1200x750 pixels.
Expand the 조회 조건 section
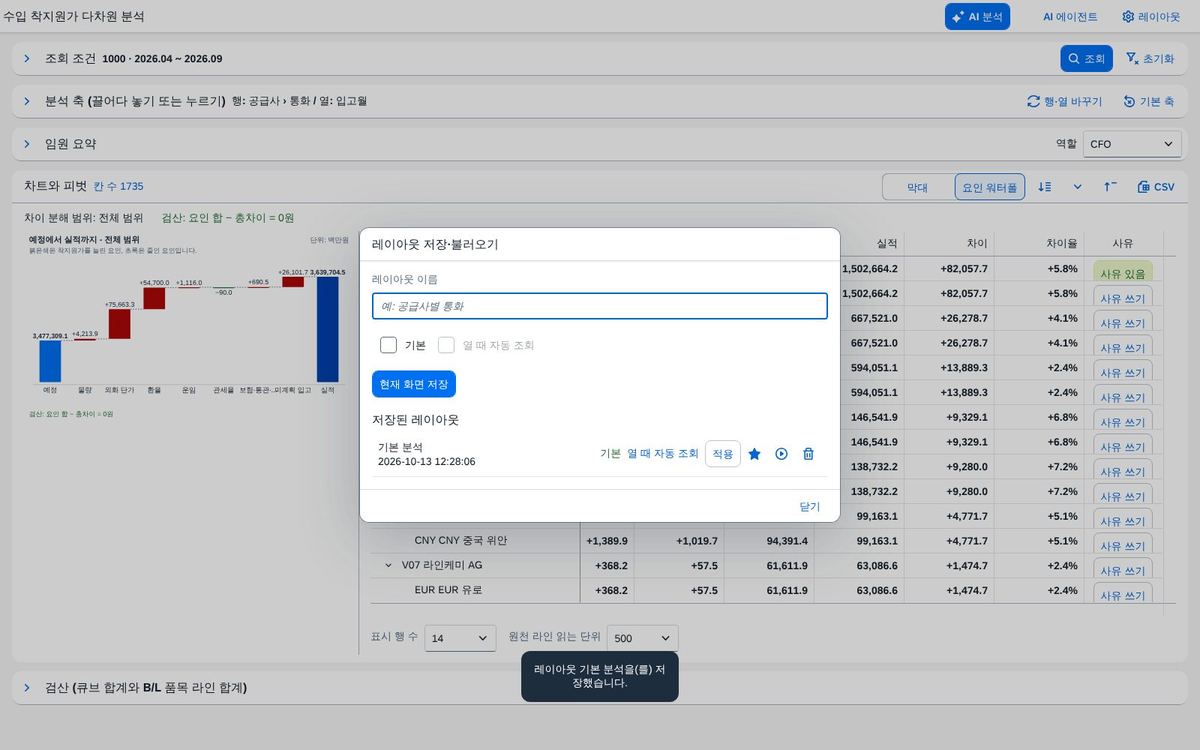coord(27,59)
